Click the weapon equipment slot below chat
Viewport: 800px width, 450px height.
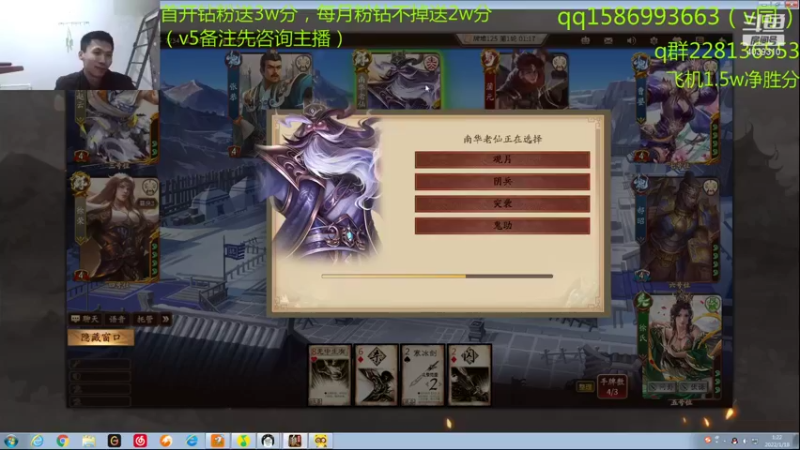[100, 363]
